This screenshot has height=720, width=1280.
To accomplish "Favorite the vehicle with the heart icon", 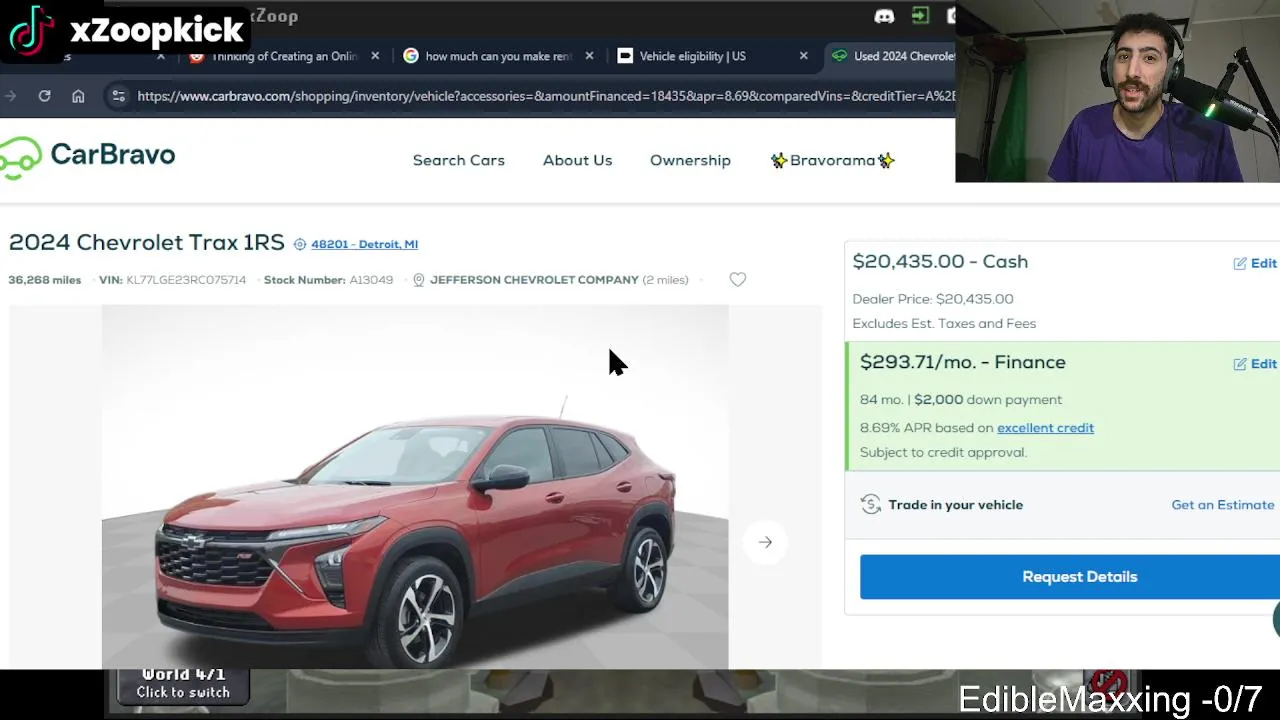I will tap(737, 280).
